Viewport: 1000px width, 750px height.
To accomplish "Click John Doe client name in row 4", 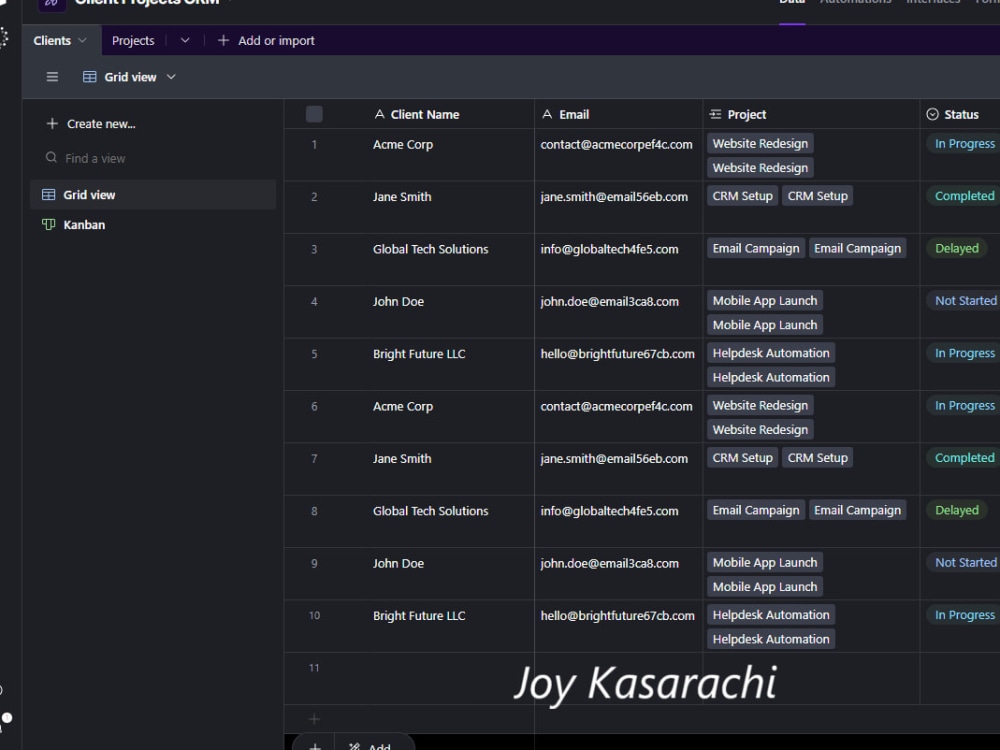I will (x=398, y=301).
